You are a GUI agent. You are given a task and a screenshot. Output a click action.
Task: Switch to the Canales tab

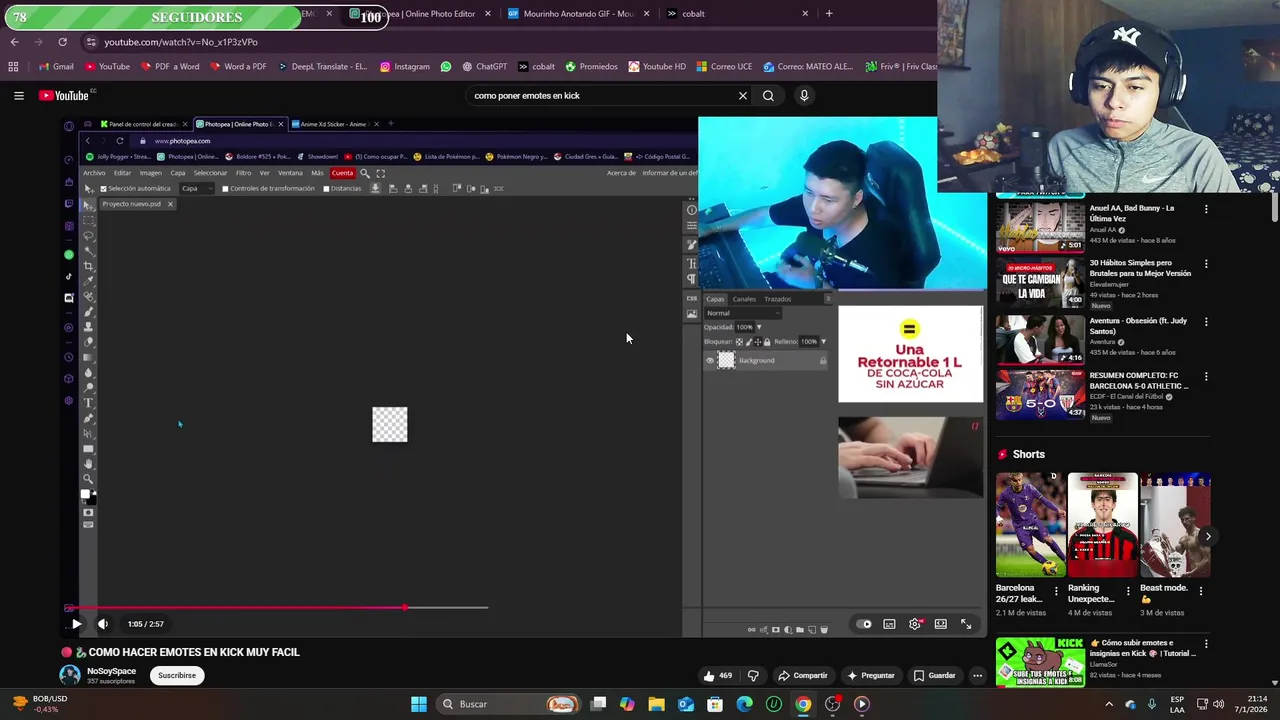click(x=744, y=299)
